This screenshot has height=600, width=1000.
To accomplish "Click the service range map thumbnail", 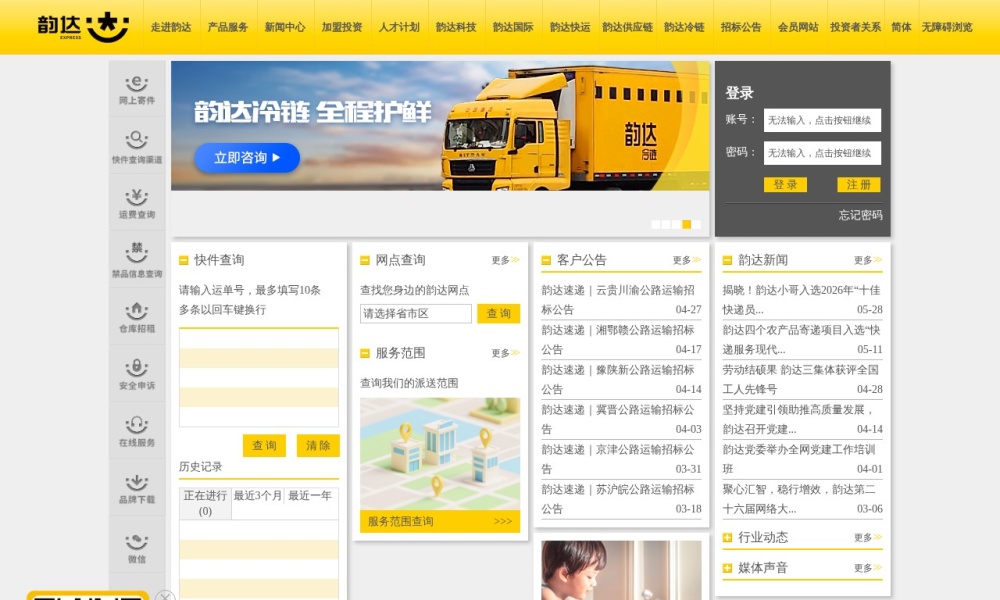I will (x=440, y=454).
